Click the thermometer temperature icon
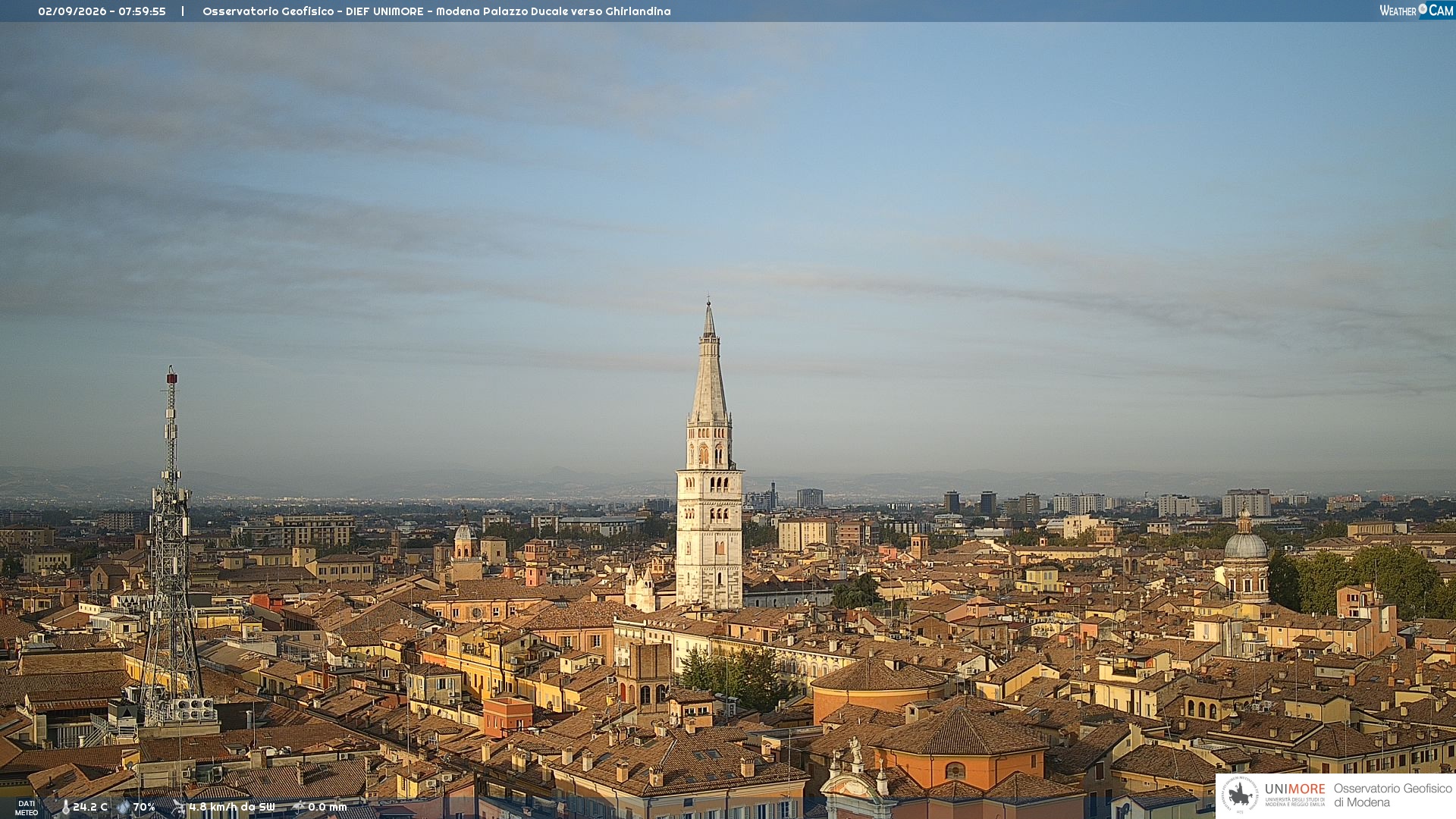This screenshot has width=1456, height=819. [65, 807]
